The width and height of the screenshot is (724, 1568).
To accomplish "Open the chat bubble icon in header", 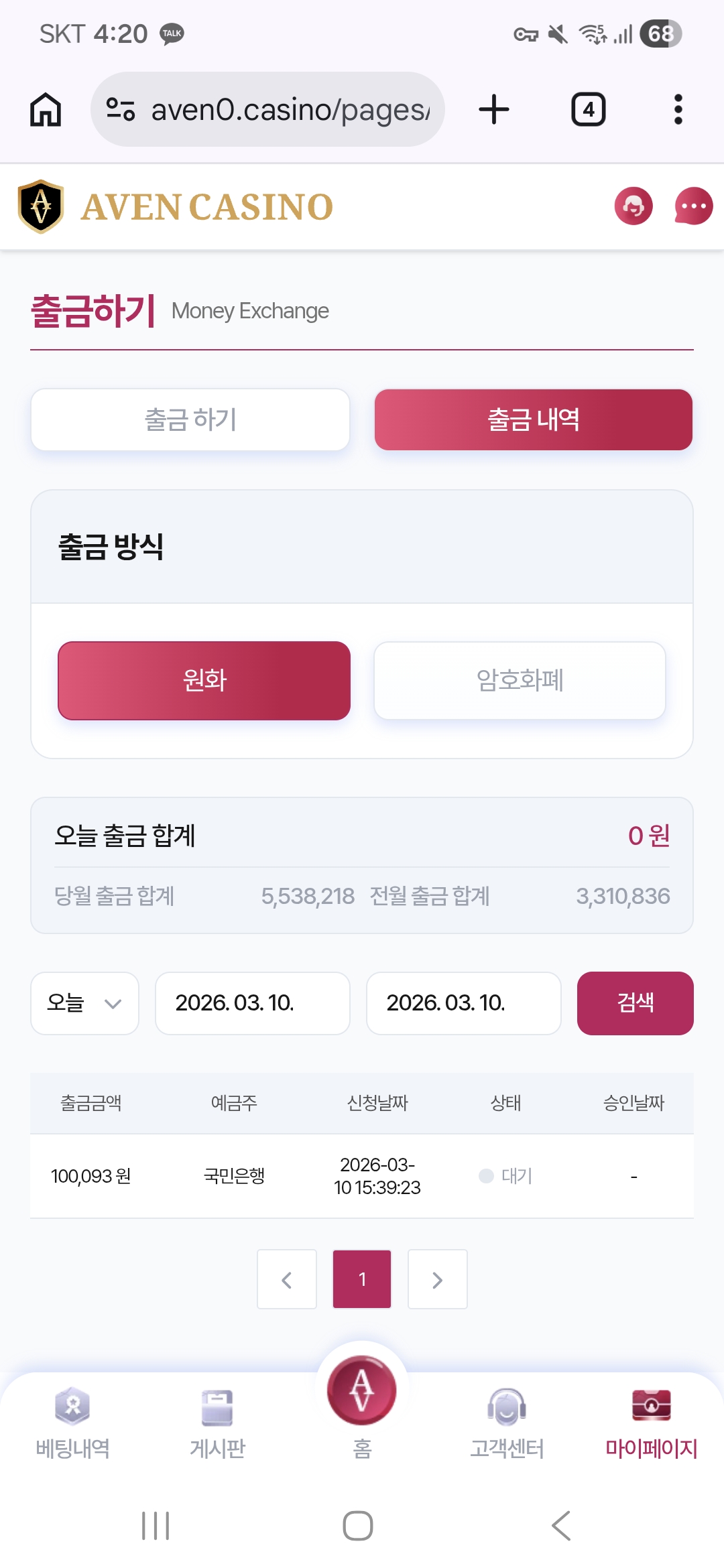I will 693,206.
